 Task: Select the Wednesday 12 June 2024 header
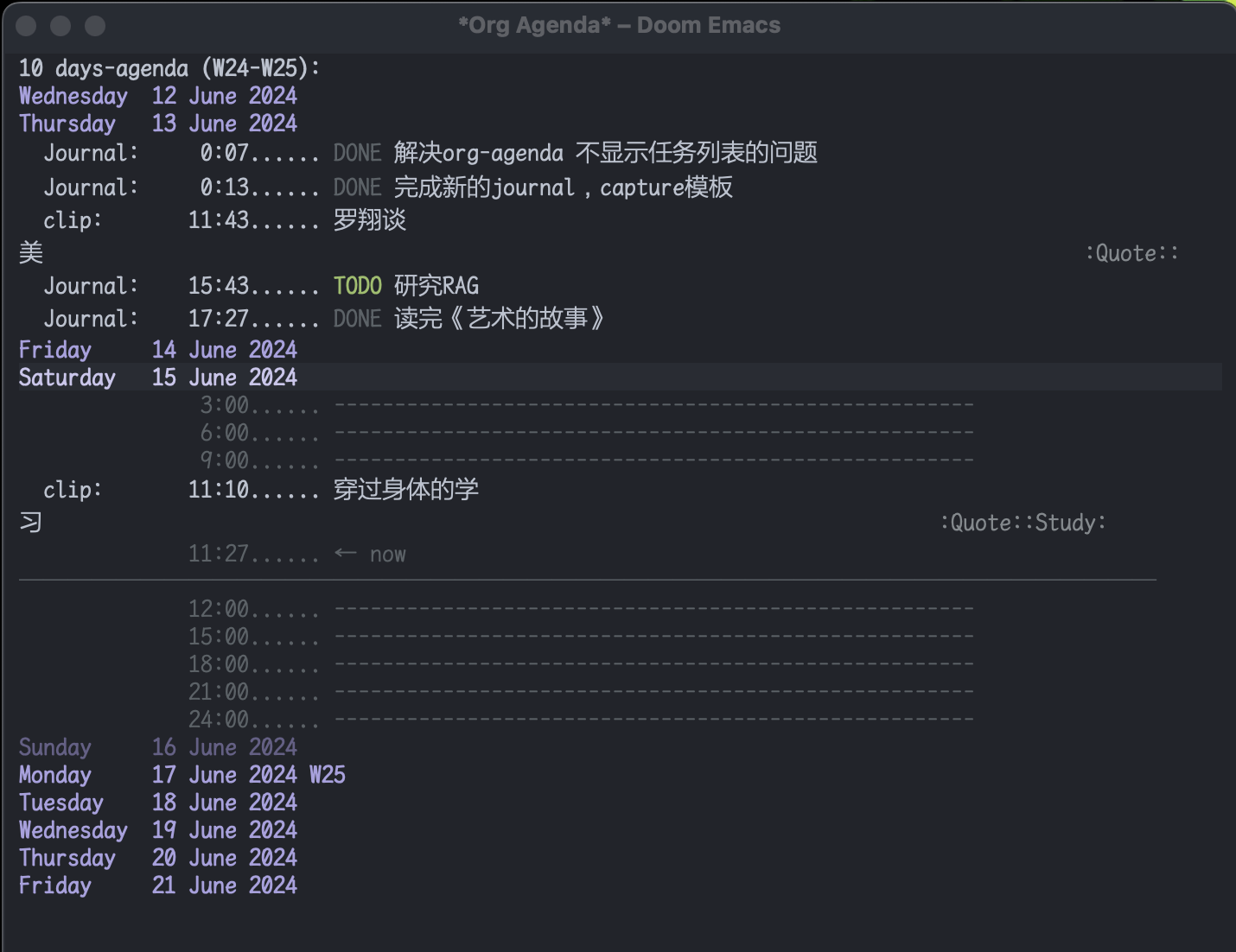tap(157, 96)
